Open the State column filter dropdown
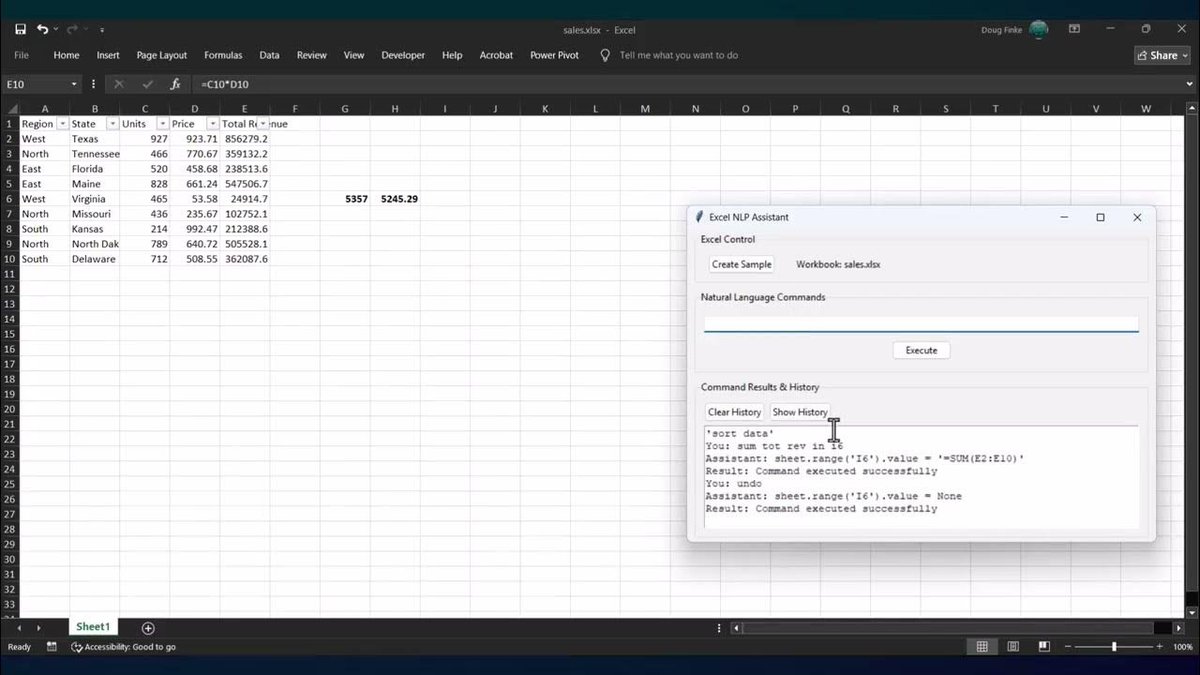1200x675 pixels. 112,124
